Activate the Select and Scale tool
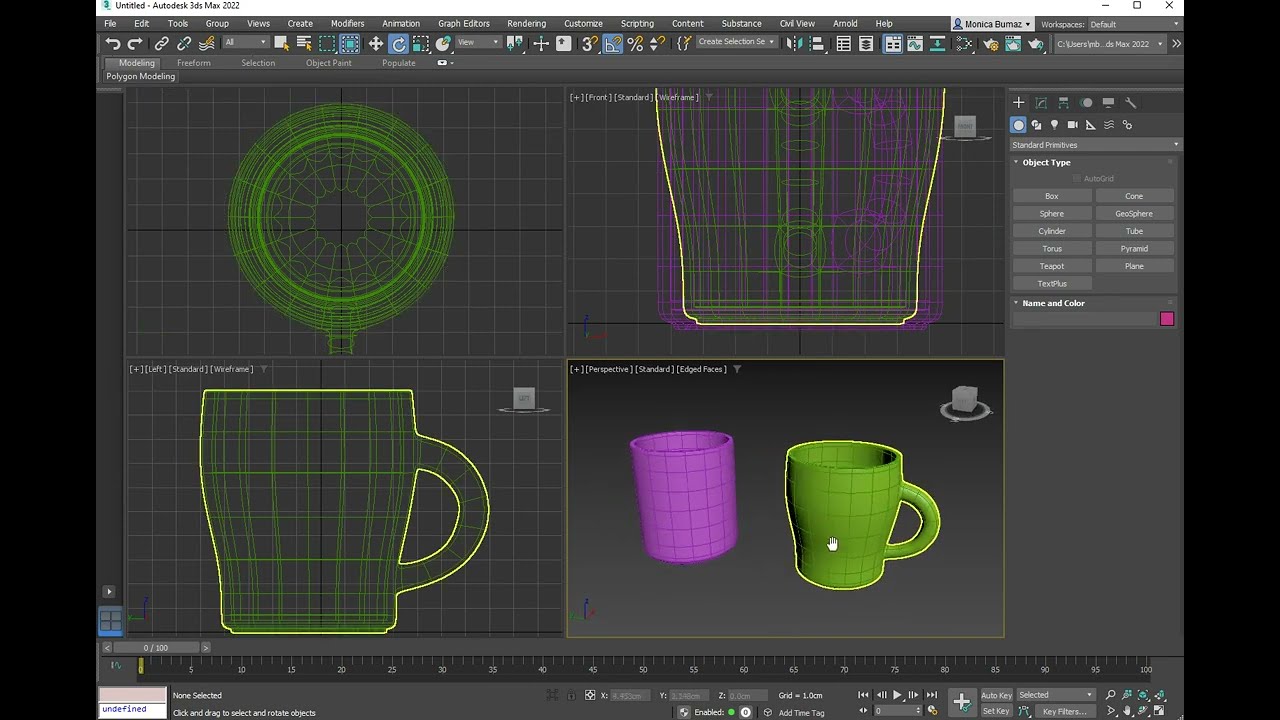The width and height of the screenshot is (1280, 720). point(421,43)
